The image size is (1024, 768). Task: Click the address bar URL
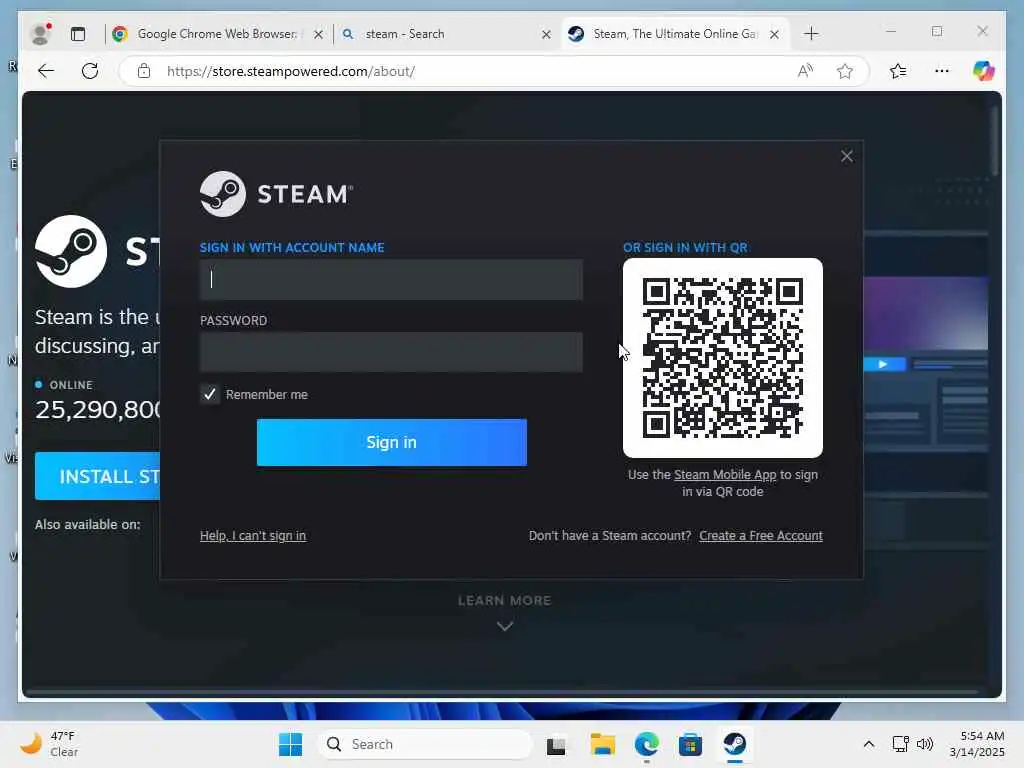tap(291, 71)
